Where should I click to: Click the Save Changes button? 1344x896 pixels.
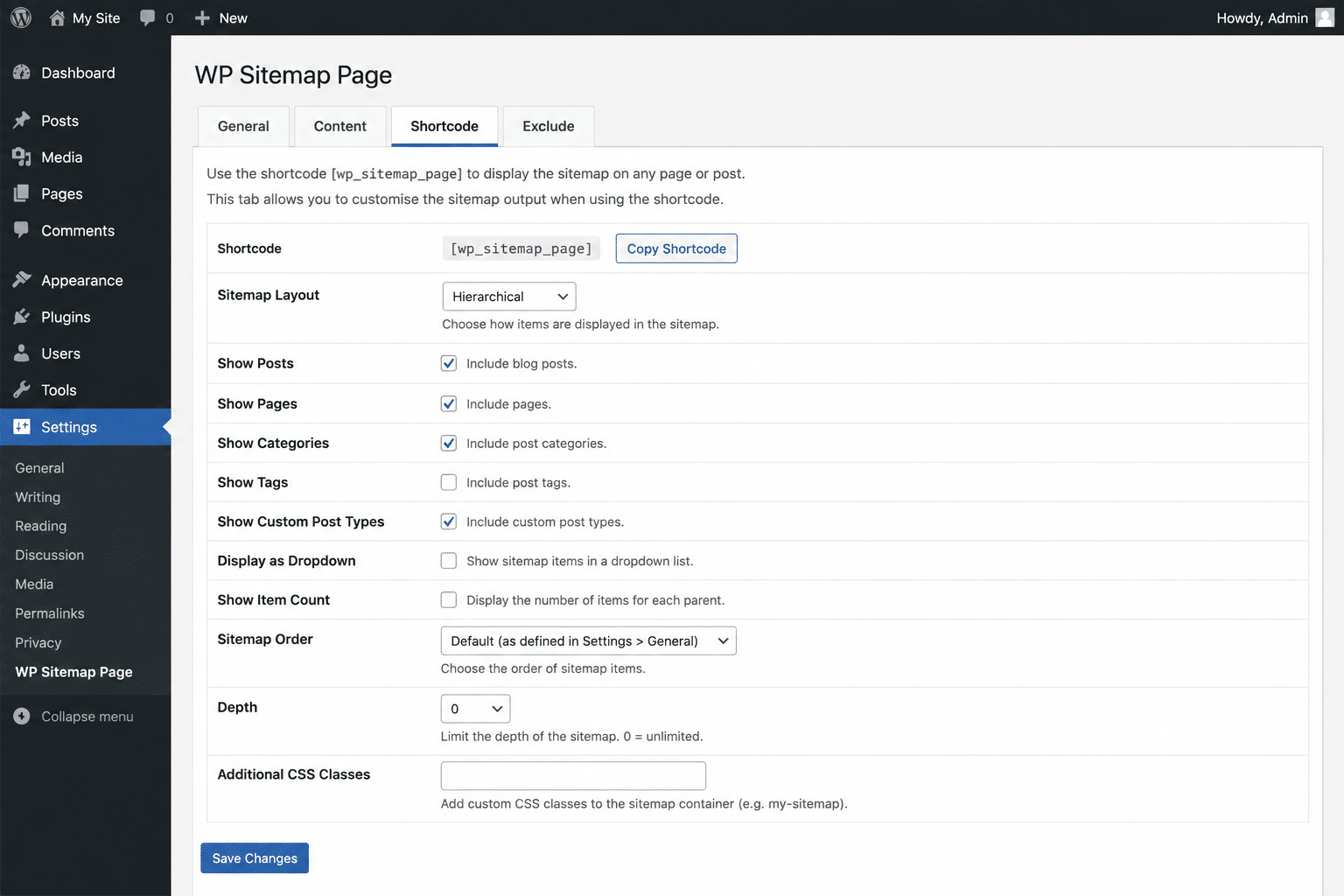(255, 858)
